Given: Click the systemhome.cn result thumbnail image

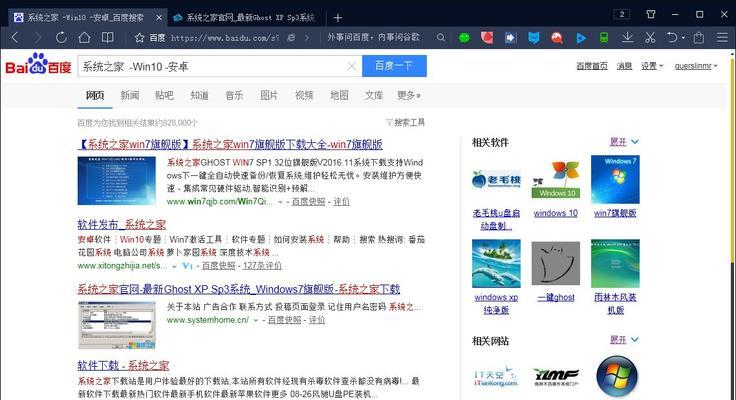Looking at the screenshot, I should 116,325.
